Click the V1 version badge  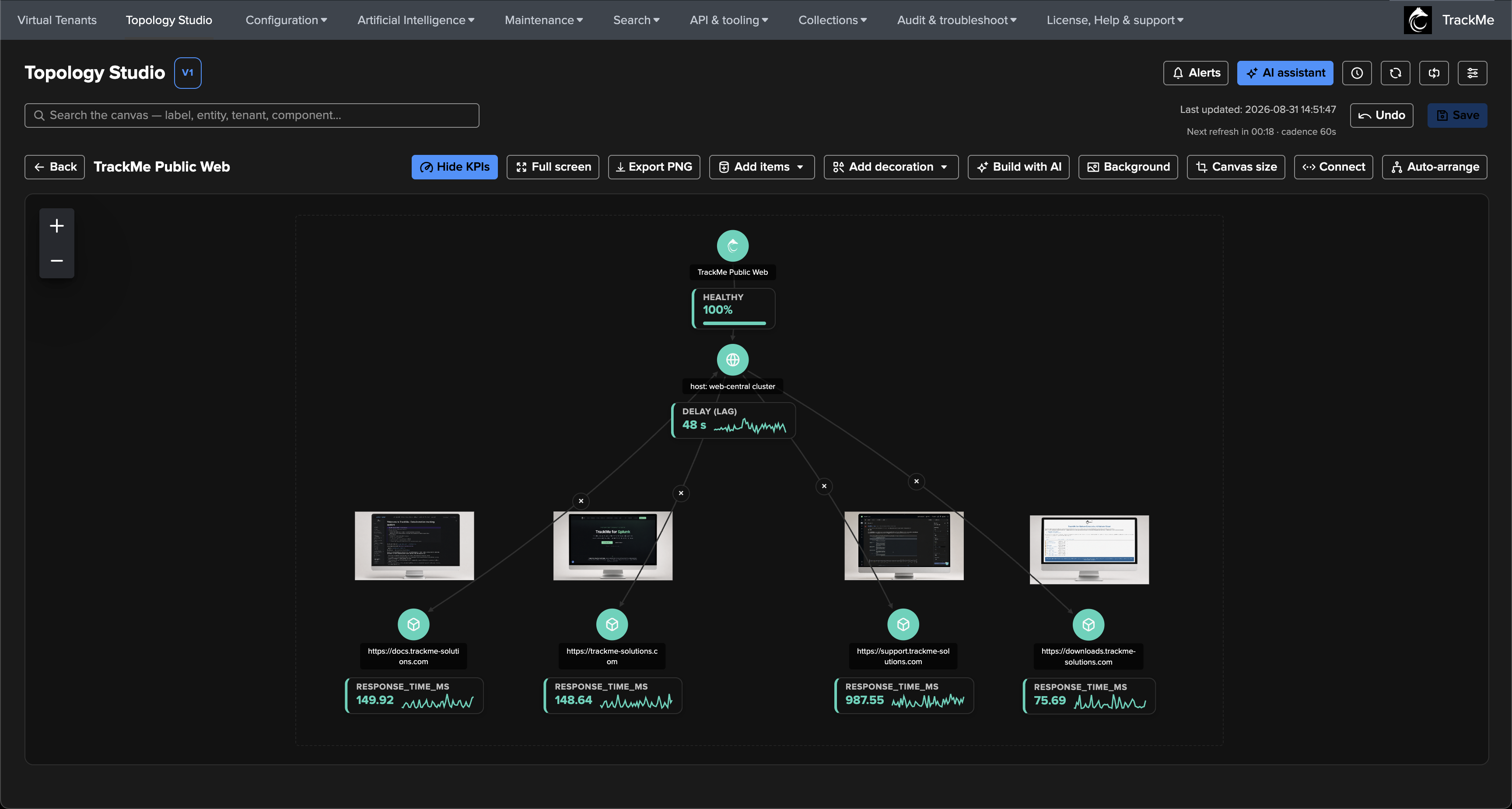188,73
